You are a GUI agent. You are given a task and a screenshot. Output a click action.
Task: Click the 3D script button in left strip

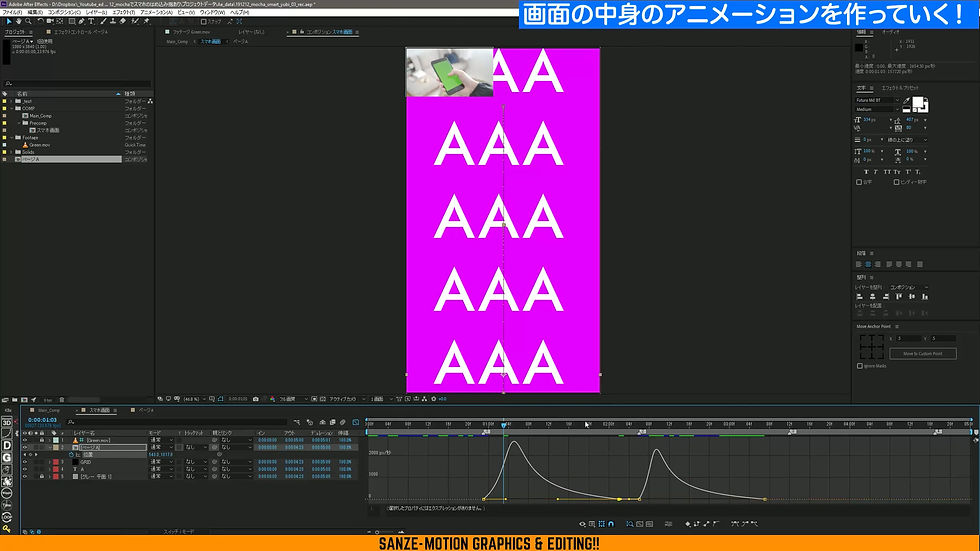(x=7, y=423)
